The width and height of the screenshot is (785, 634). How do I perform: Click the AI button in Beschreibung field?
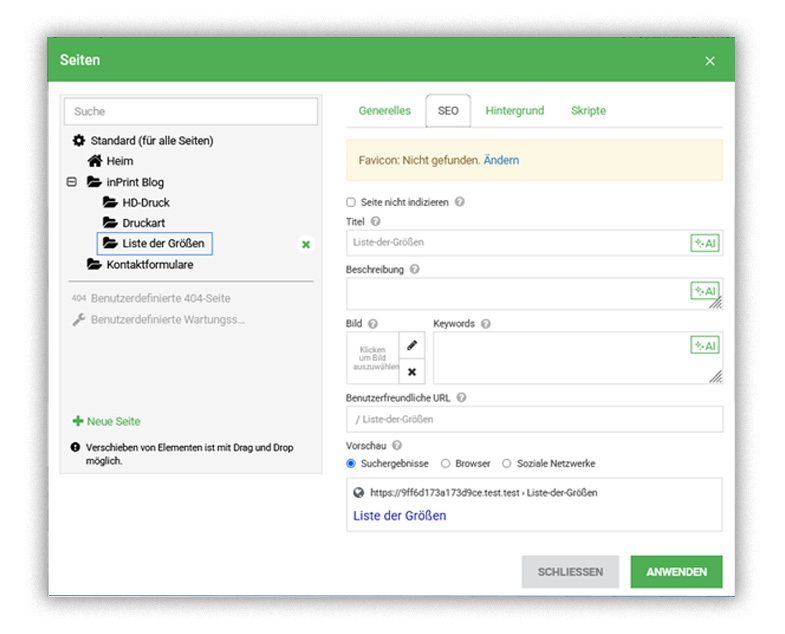click(705, 291)
